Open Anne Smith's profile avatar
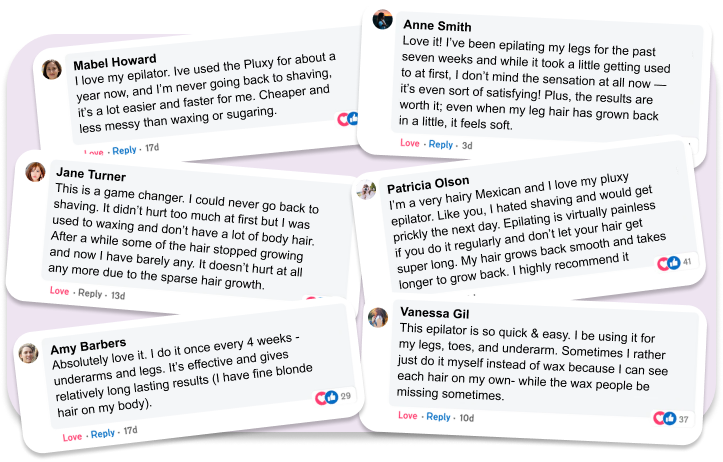This screenshot has width=723, height=462. click(381, 17)
